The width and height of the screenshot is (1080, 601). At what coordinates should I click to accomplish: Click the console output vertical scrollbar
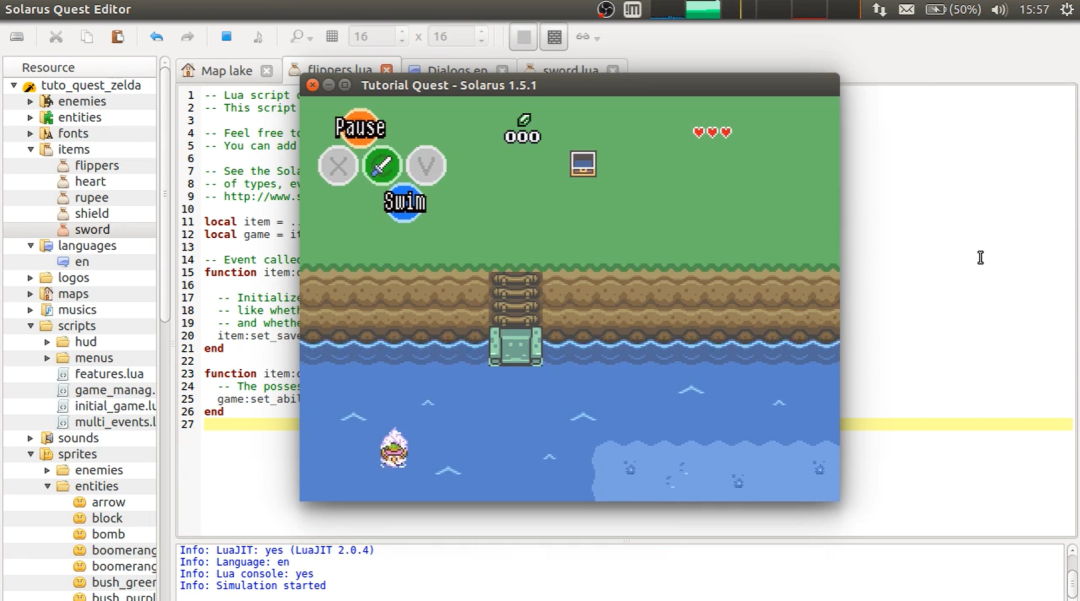point(1072,571)
